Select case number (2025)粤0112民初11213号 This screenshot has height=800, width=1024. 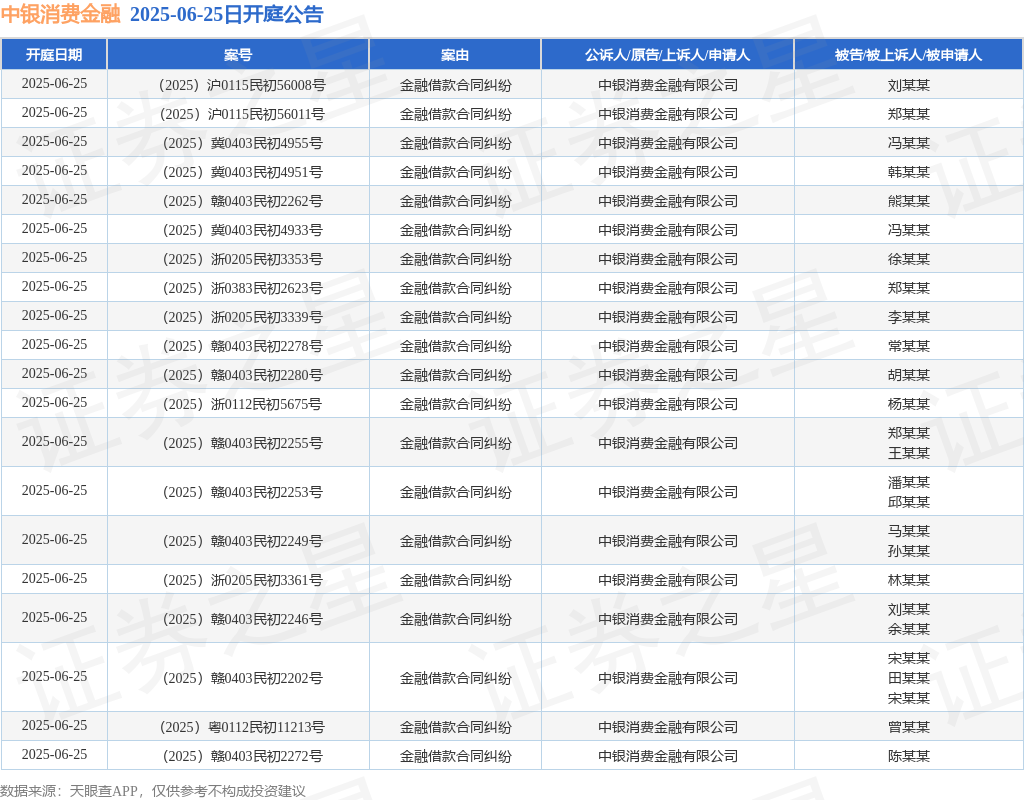click(242, 727)
